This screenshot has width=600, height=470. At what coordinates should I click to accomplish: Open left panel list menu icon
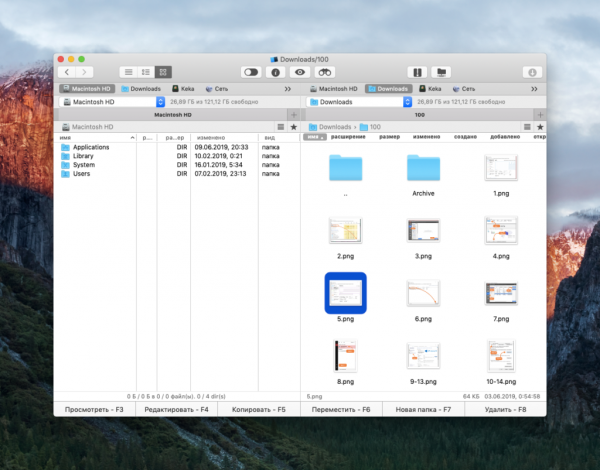pyautogui.click(x=281, y=127)
